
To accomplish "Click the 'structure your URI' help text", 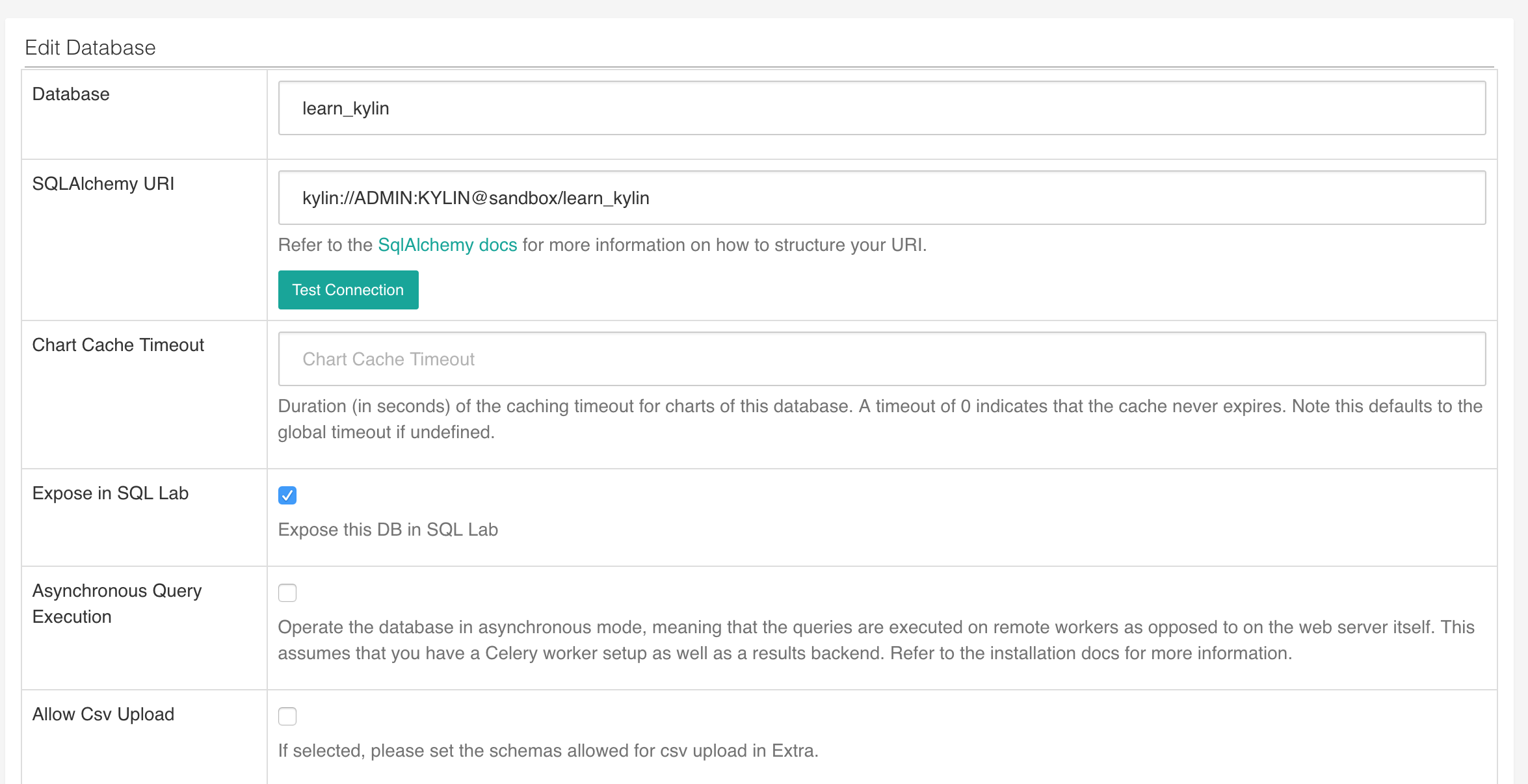I will tap(724, 245).
